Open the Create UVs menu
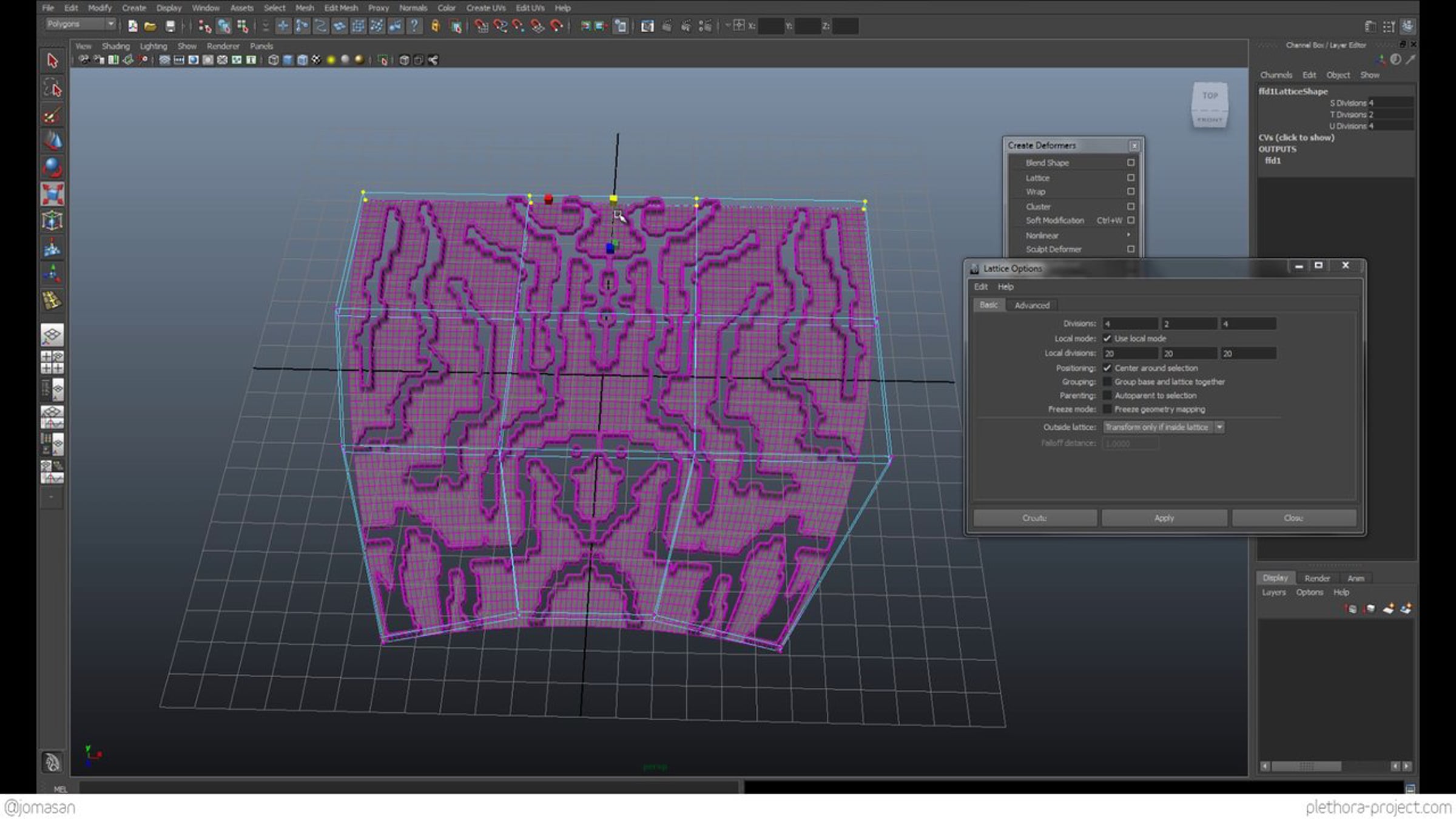Screen dimensions: 1456x819 pyautogui.click(x=485, y=8)
